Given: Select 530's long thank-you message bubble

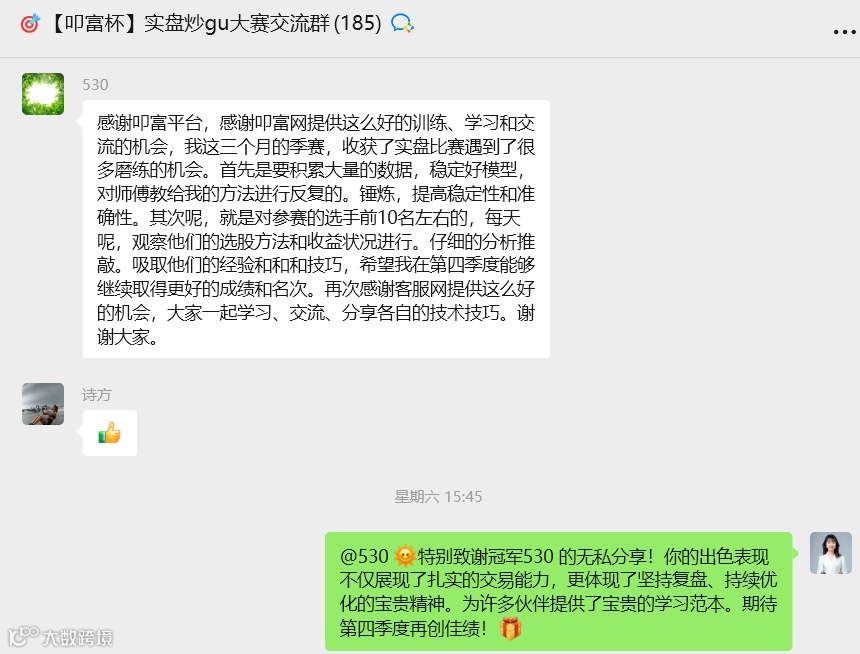Looking at the screenshot, I should pos(316,229).
